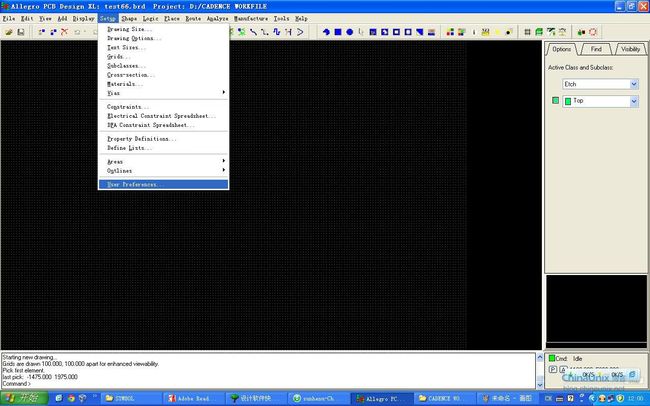Switch to Adobe Reader taskbar button
This screenshot has height=406, width=650.
[x=193, y=399]
